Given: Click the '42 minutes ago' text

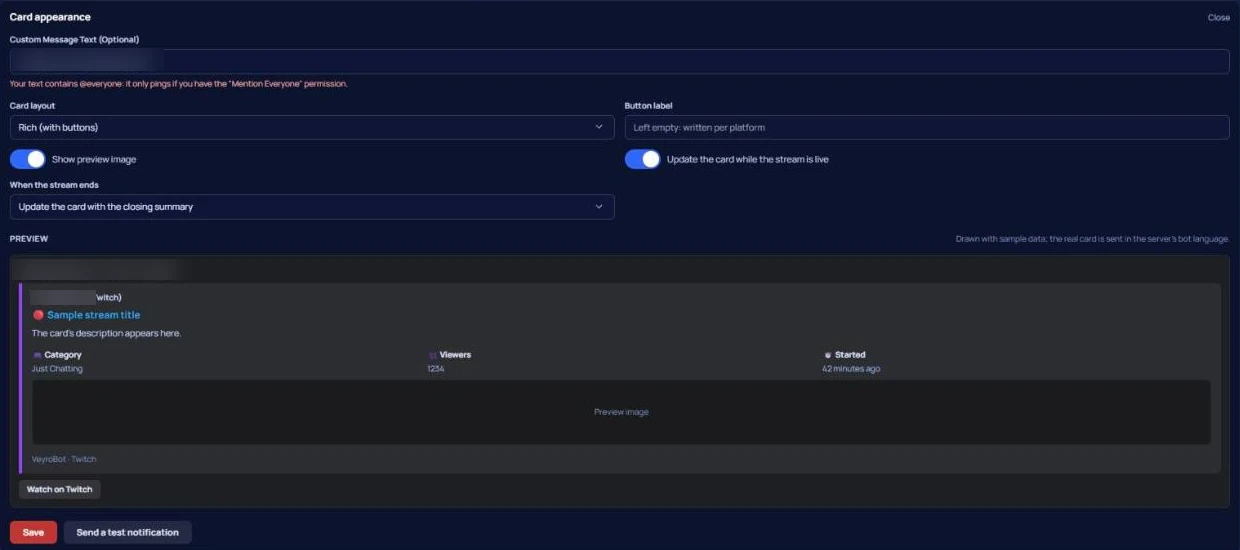Looking at the screenshot, I should 851,369.
